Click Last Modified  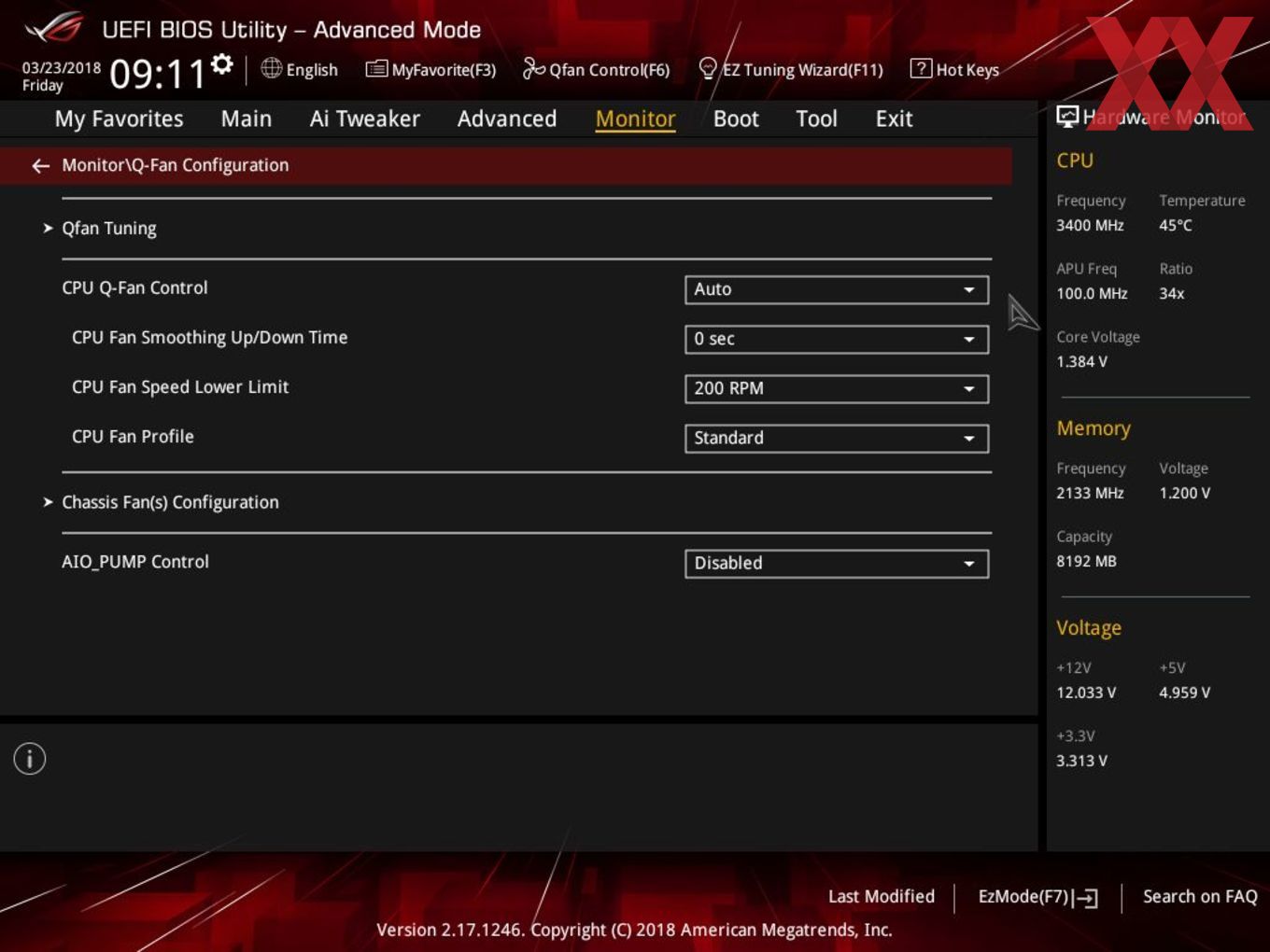point(881,896)
